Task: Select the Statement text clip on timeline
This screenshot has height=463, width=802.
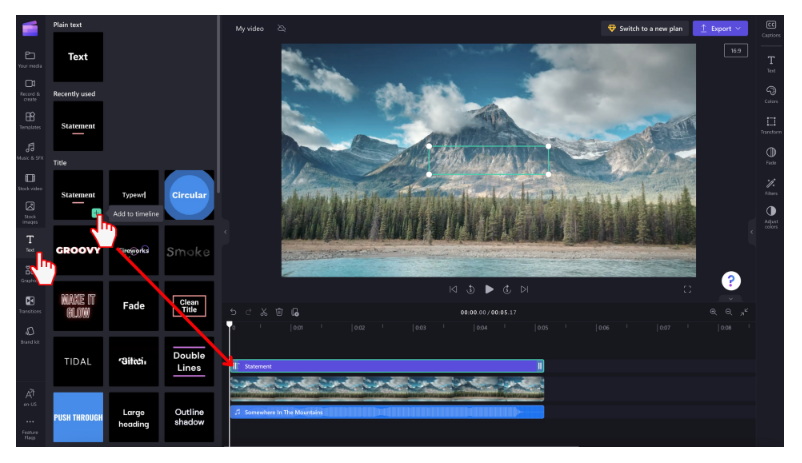Action: coord(387,366)
